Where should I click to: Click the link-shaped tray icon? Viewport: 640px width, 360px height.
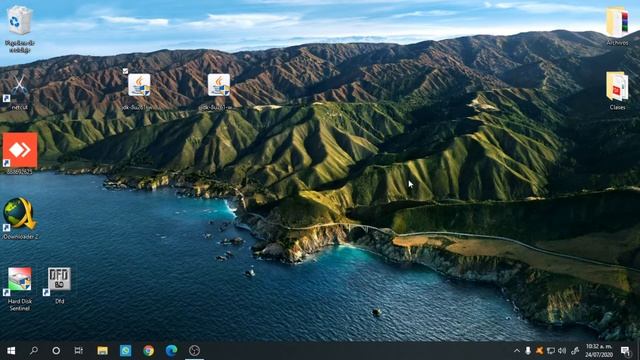click(575, 351)
